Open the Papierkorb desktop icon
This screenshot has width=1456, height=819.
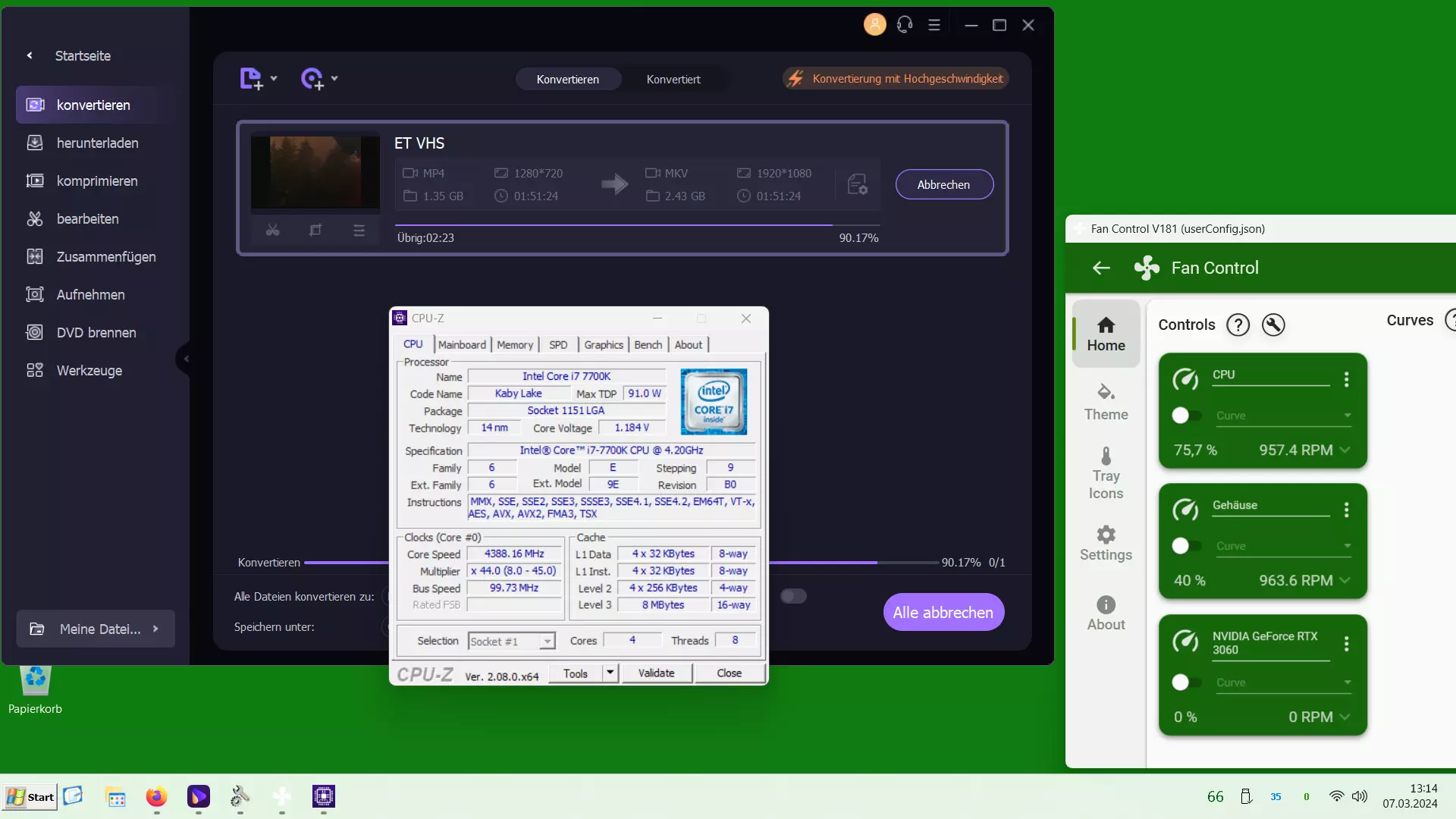[x=35, y=690]
